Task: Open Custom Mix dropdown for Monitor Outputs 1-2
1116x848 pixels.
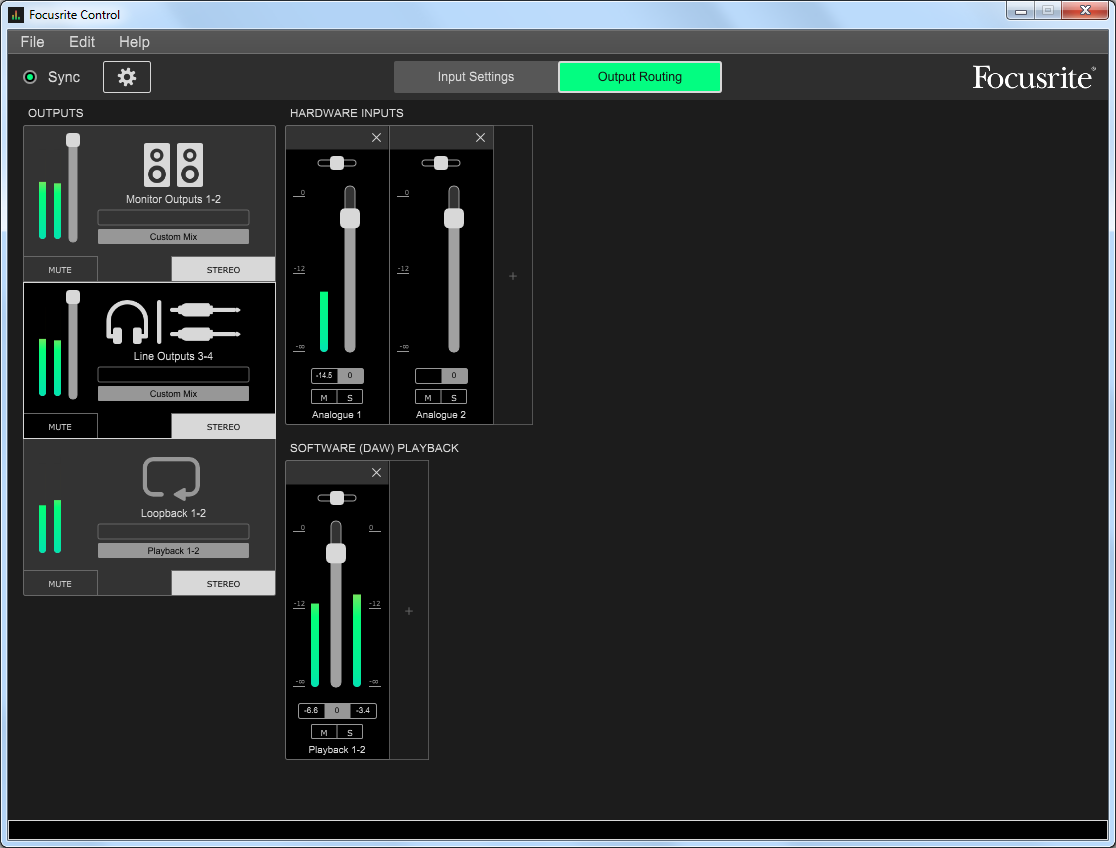Action: 173,237
